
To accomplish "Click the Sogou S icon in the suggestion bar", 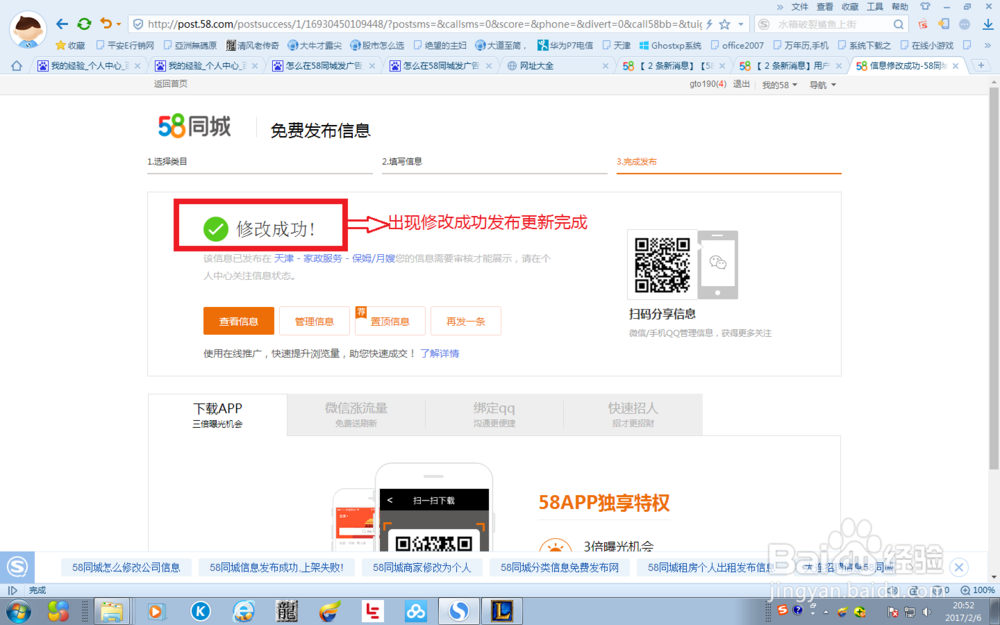I will coord(17,566).
